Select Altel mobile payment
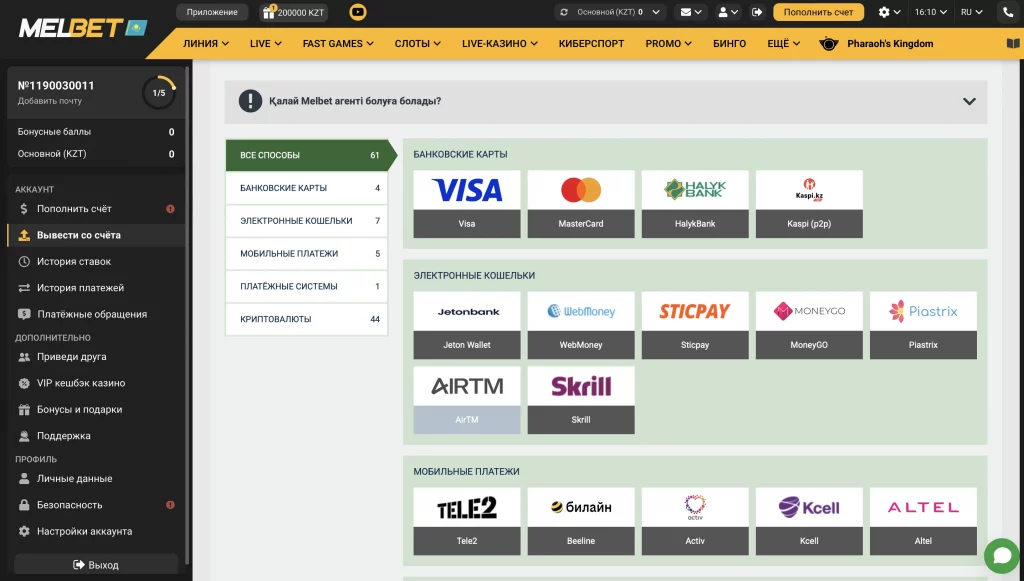The width and height of the screenshot is (1024, 581). 923,521
